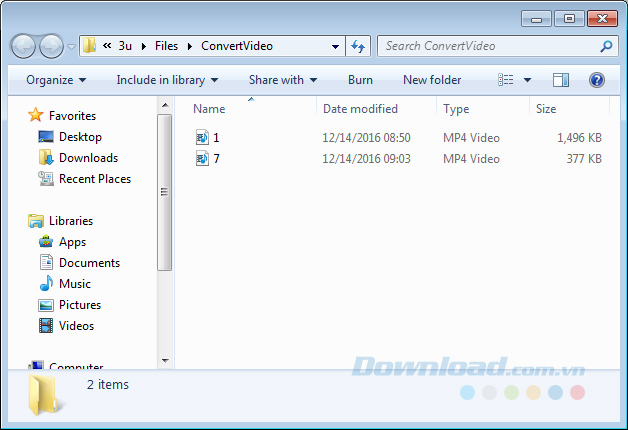Click navigation pane scroll down arrow
The height and width of the screenshot is (430, 628).
coord(165,360)
